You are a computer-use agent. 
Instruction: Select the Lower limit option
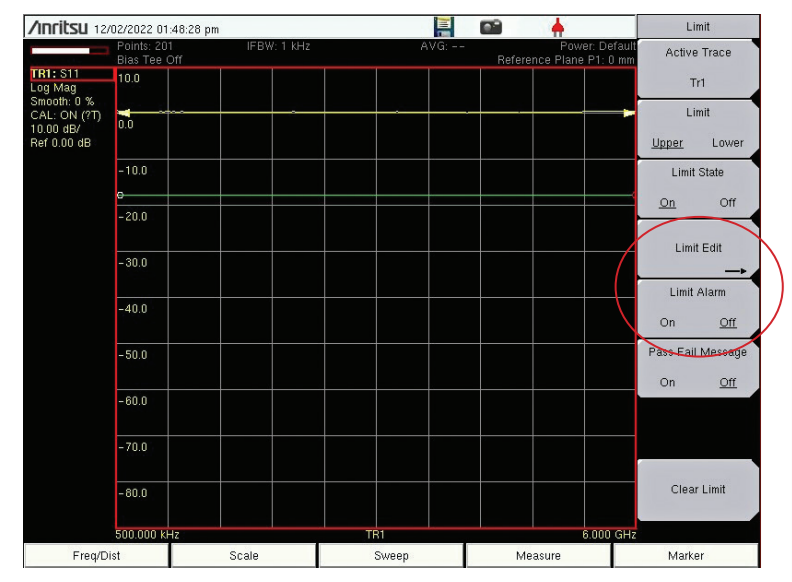(x=727, y=142)
